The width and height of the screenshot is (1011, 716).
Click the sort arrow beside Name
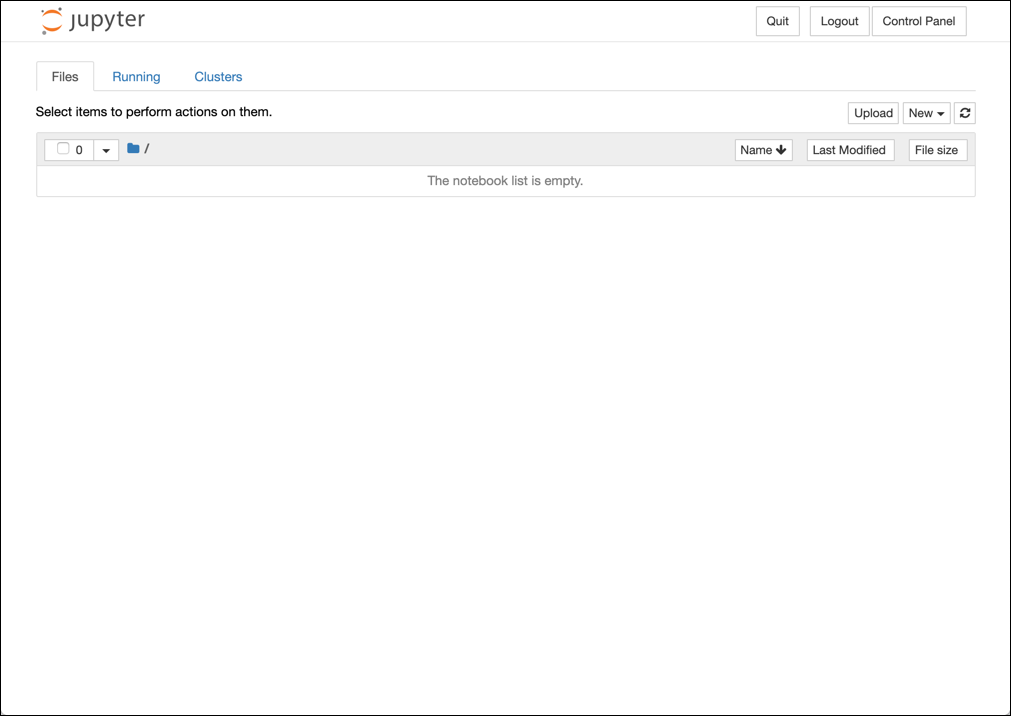pos(781,150)
